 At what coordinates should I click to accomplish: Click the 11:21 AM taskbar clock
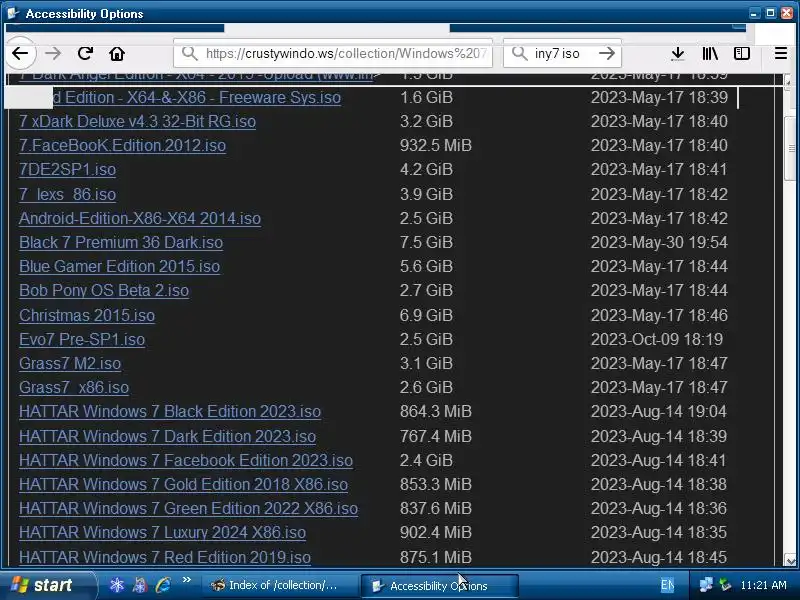(764, 585)
